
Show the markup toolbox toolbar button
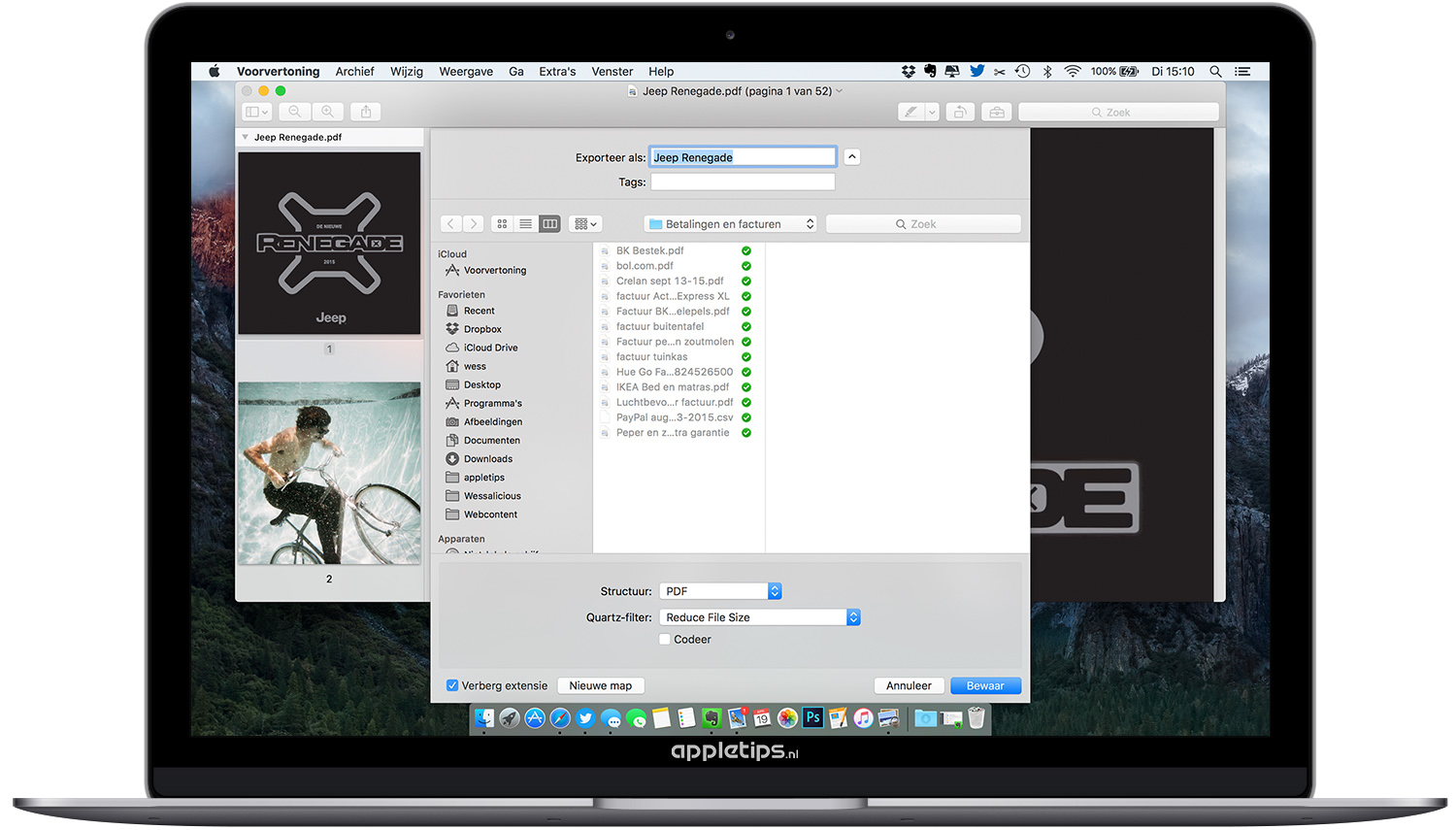pos(997,112)
